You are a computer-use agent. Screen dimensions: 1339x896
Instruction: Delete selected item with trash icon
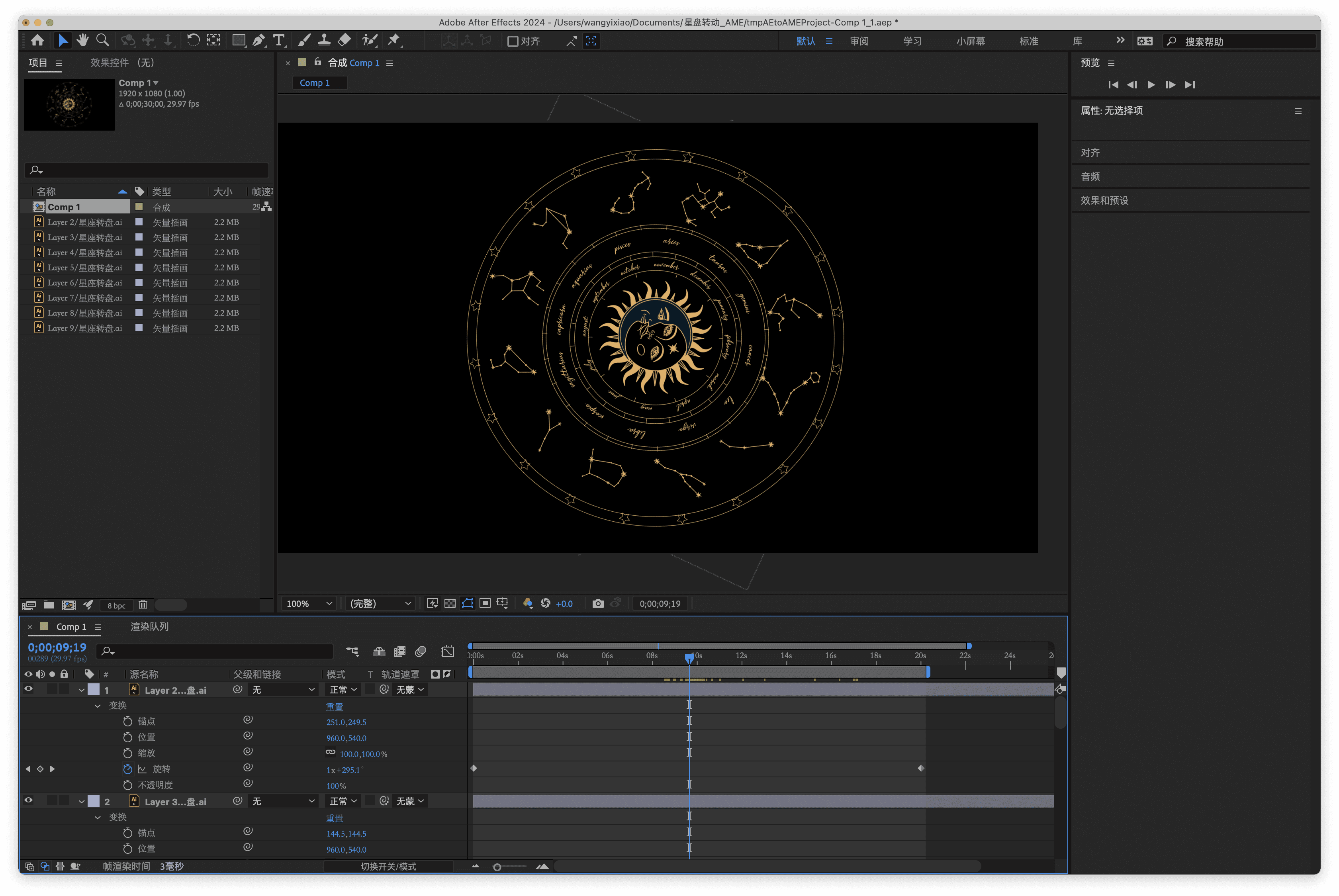tap(143, 605)
